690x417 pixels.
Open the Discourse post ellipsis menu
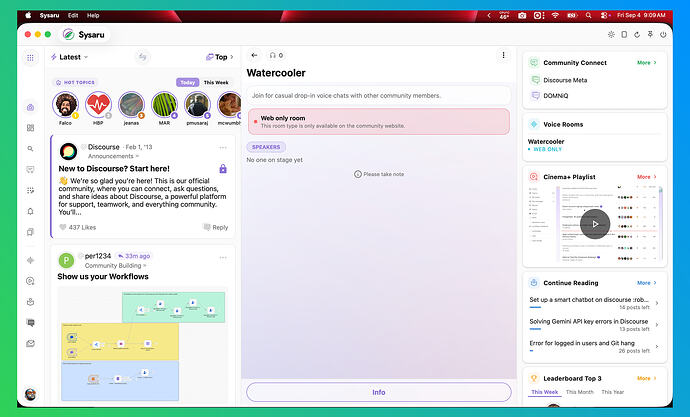coord(223,147)
